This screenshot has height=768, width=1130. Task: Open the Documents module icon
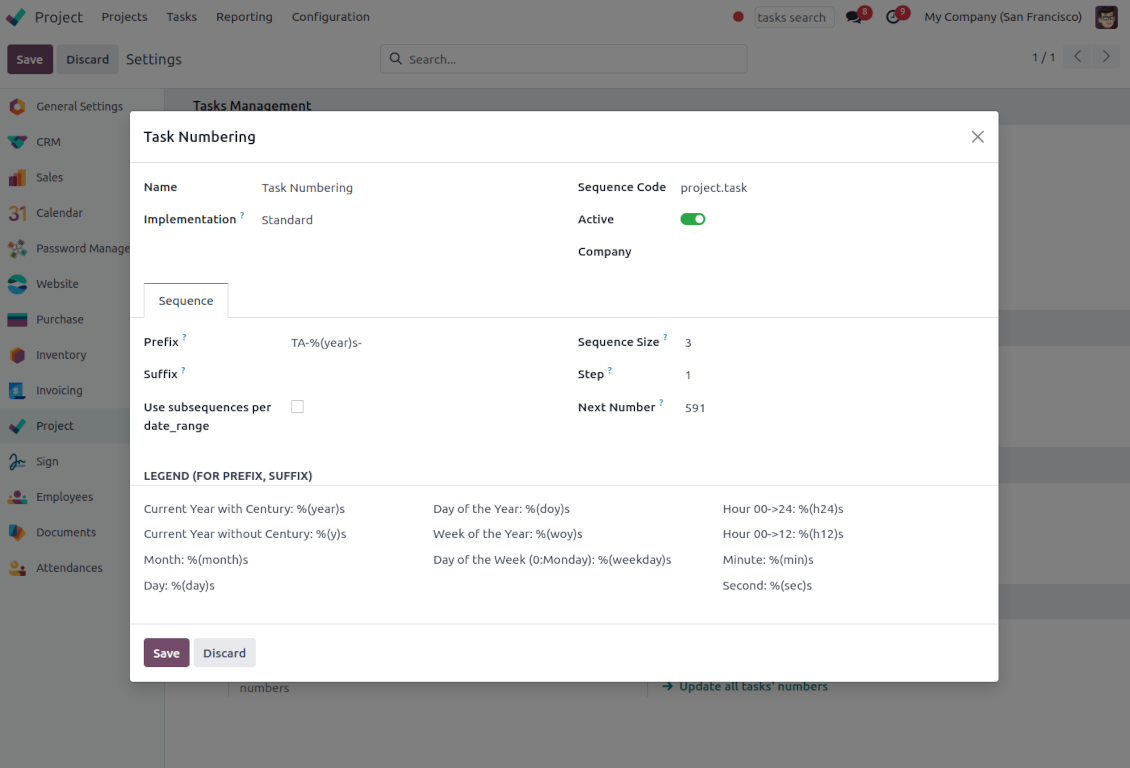pyautogui.click(x=17, y=532)
